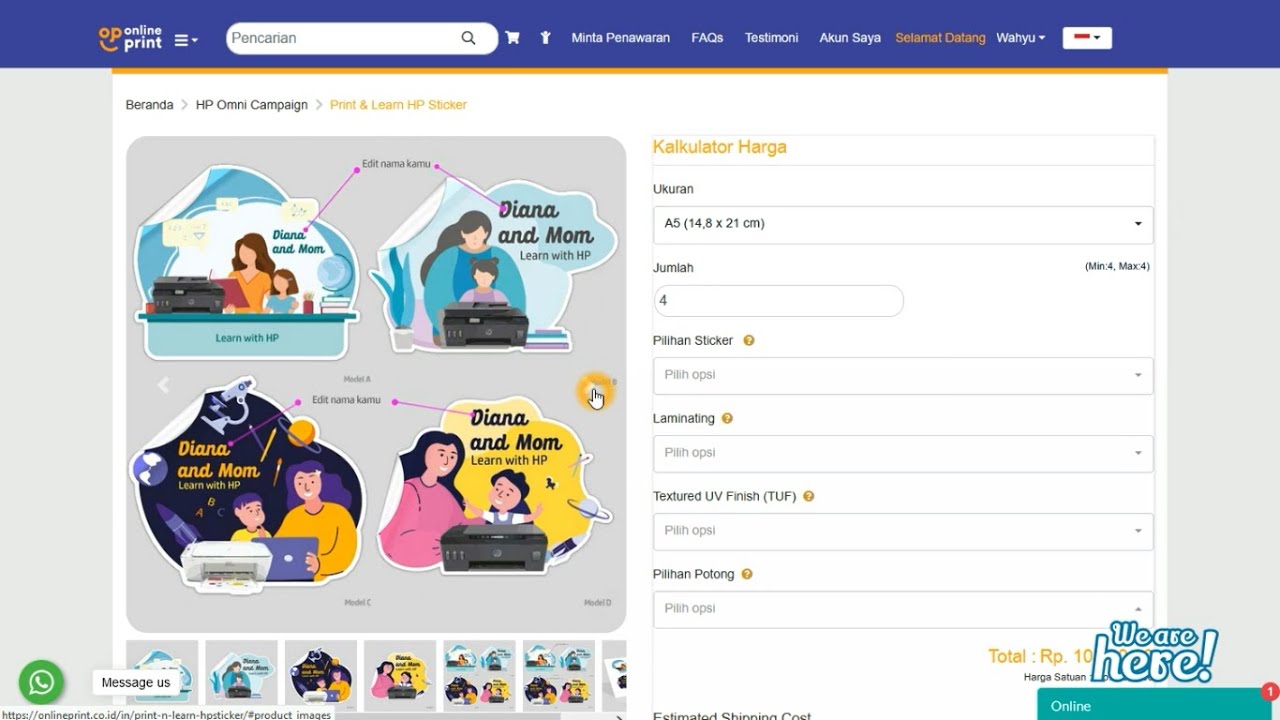Focus the Pencarian search field
Viewport: 1280px width, 720px height.
[x=344, y=38]
